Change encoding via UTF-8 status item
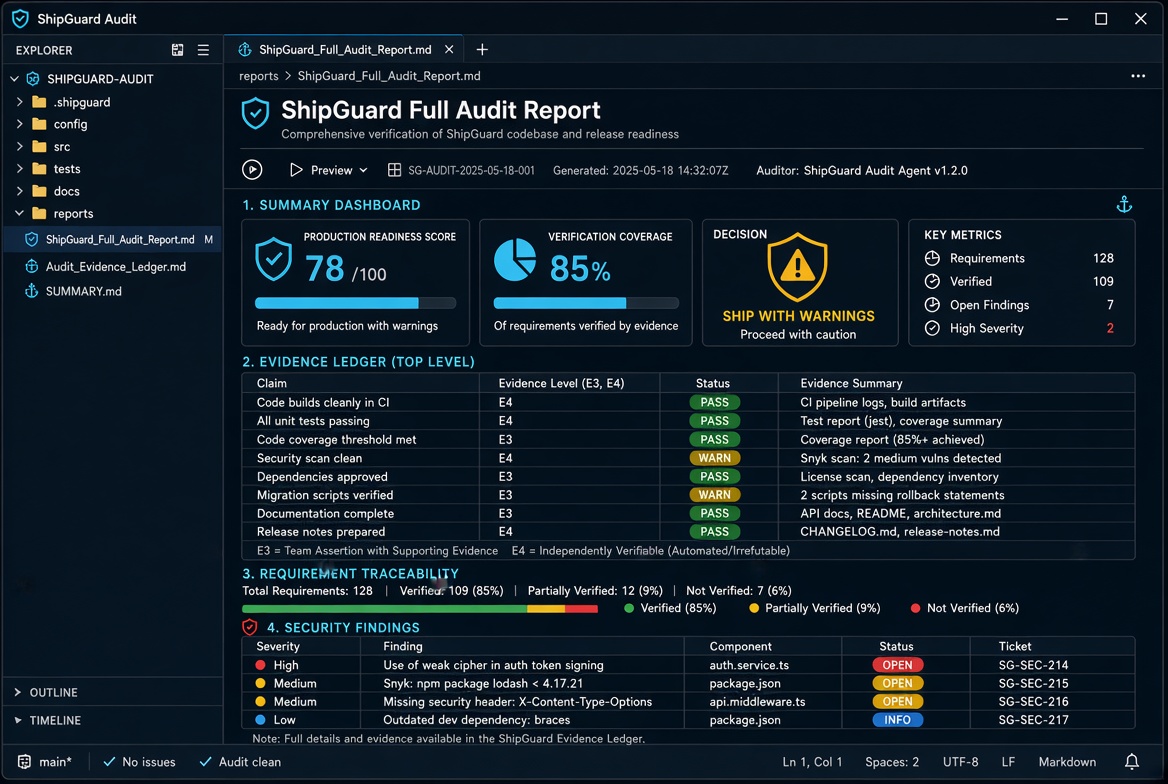 coord(960,762)
